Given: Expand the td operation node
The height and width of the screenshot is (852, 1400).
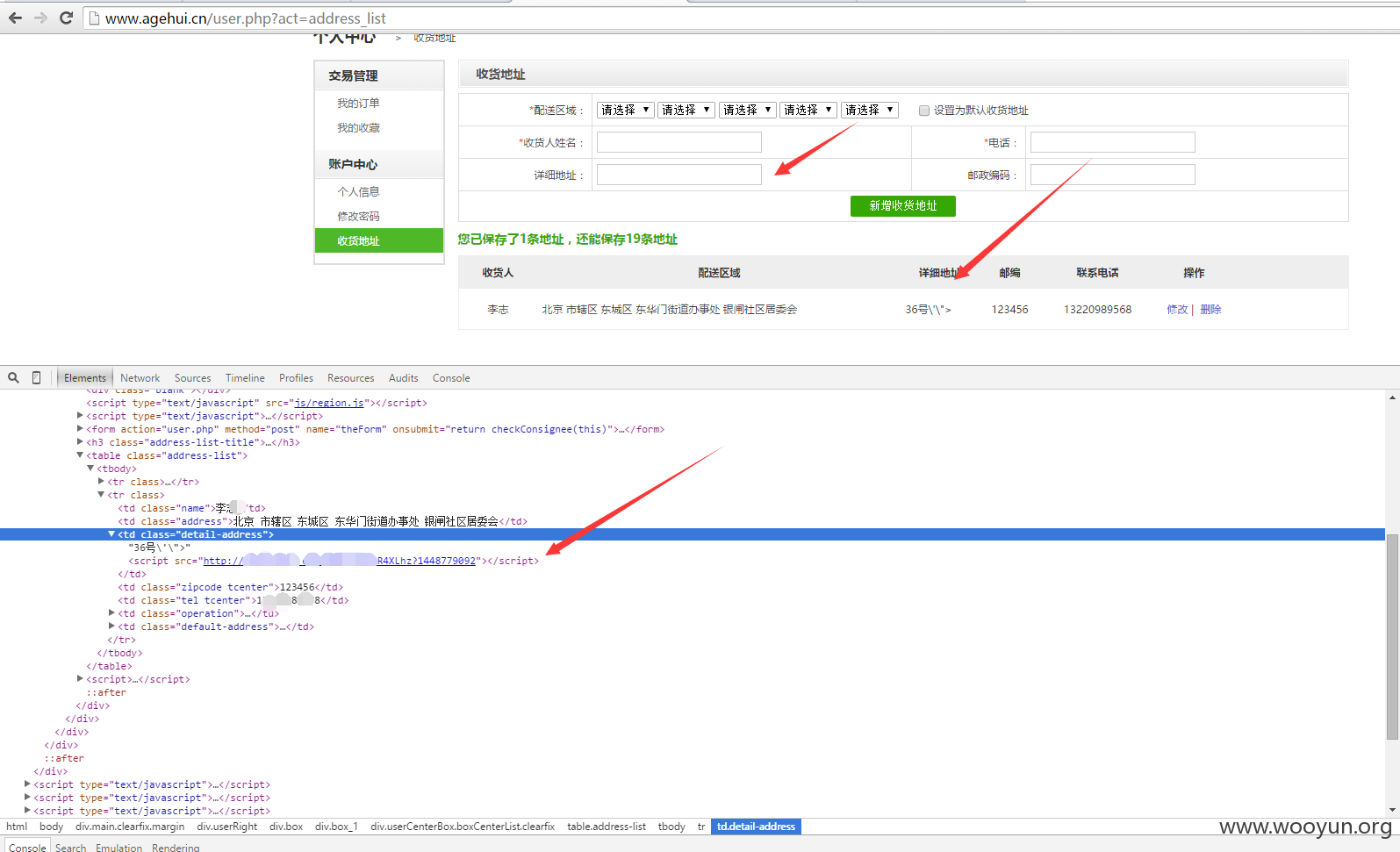Looking at the screenshot, I should click(x=111, y=613).
